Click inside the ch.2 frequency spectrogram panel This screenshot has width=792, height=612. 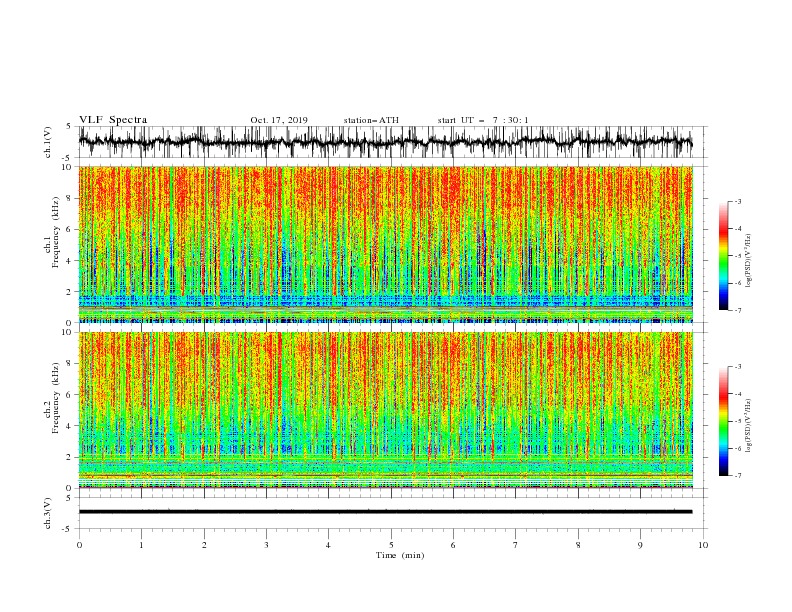(x=386, y=410)
